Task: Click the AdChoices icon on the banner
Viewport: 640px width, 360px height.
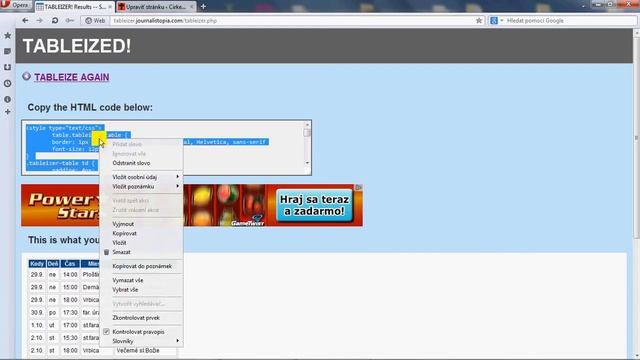Action: point(358,187)
